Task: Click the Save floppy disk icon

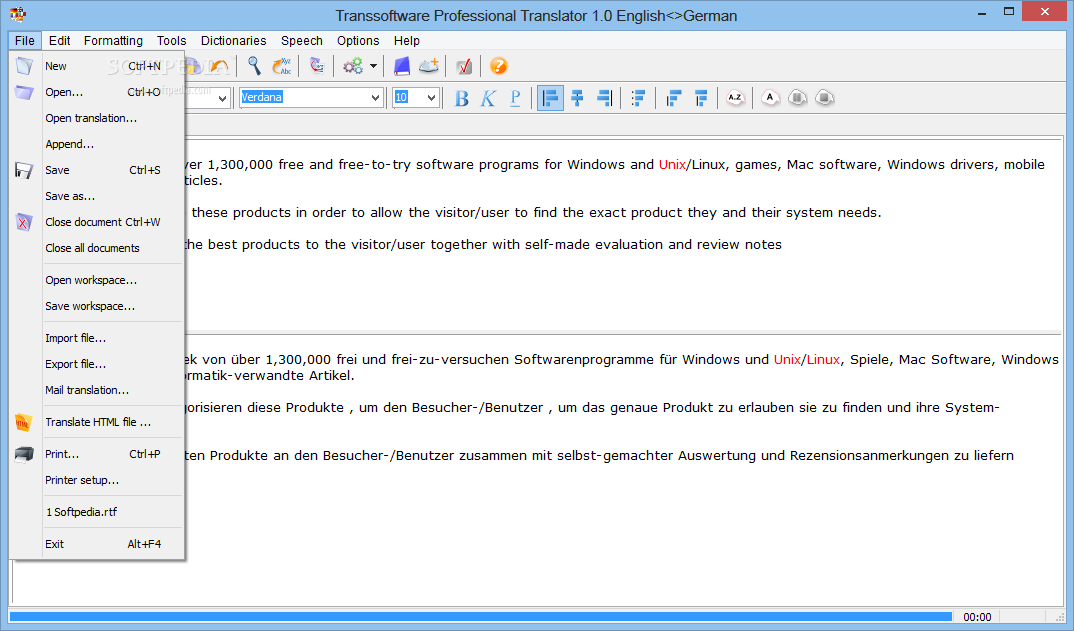Action: (x=24, y=170)
